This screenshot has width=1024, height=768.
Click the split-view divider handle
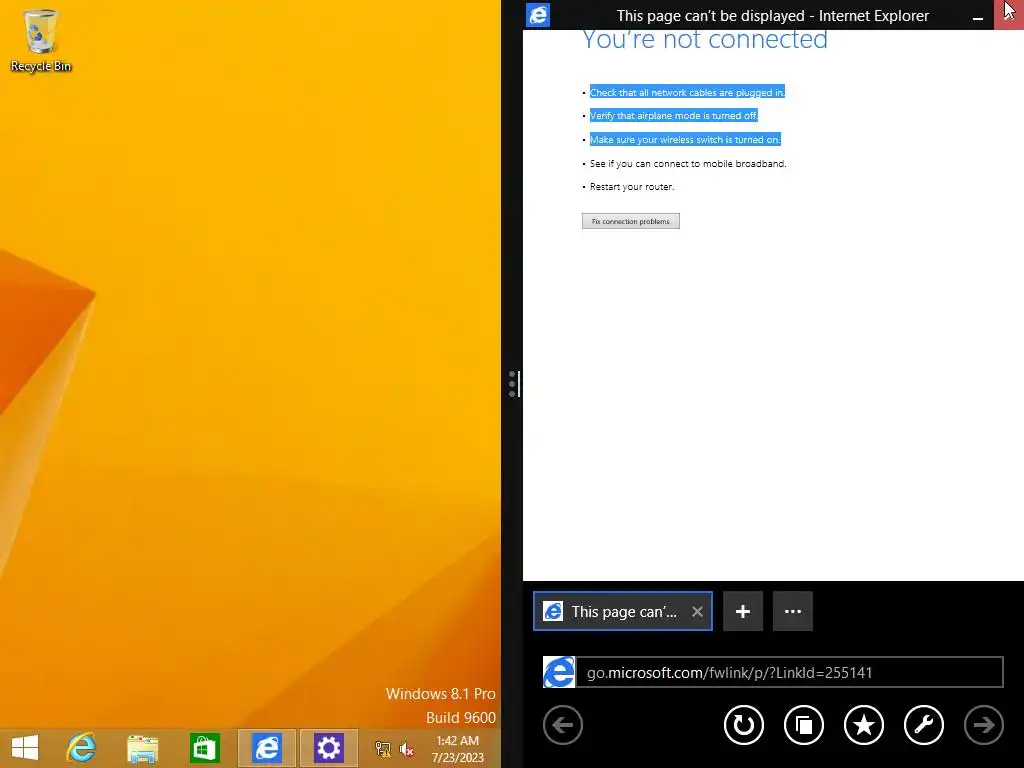(x=513, y=384)
